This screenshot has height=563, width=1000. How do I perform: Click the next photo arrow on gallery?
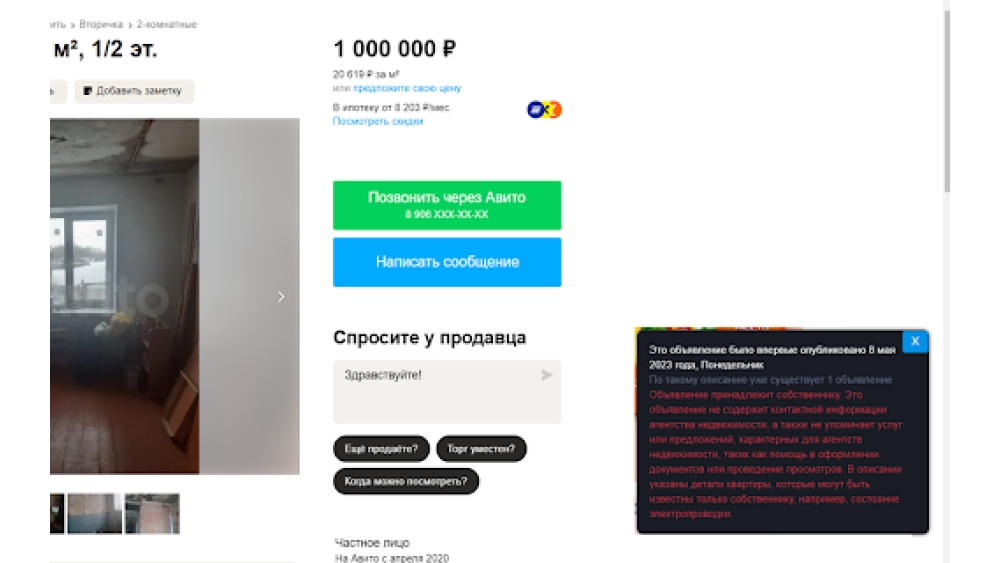pos(281,296)
